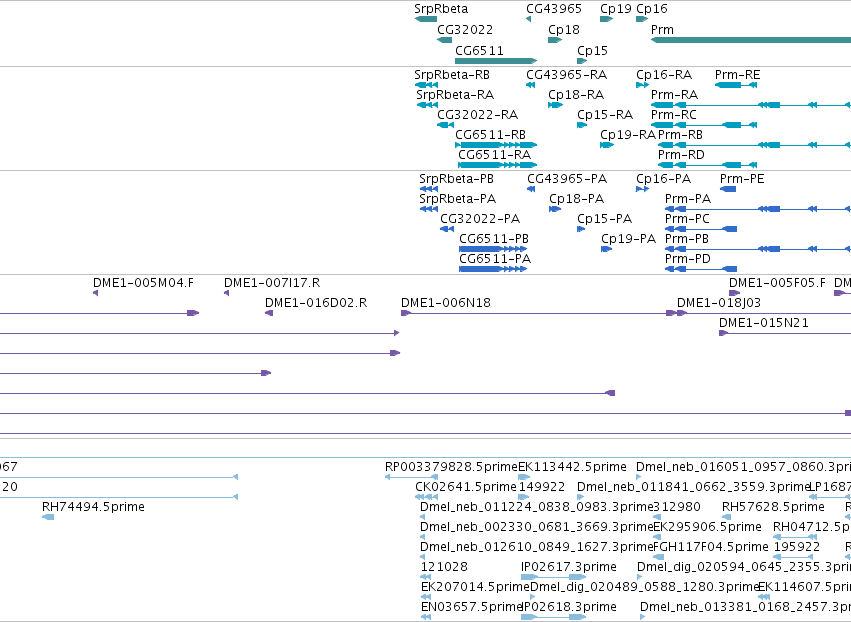Viewport: 851px width, 622px height.
Task: Click the IP02617.3prime EST label
Action: click(569, 567)
